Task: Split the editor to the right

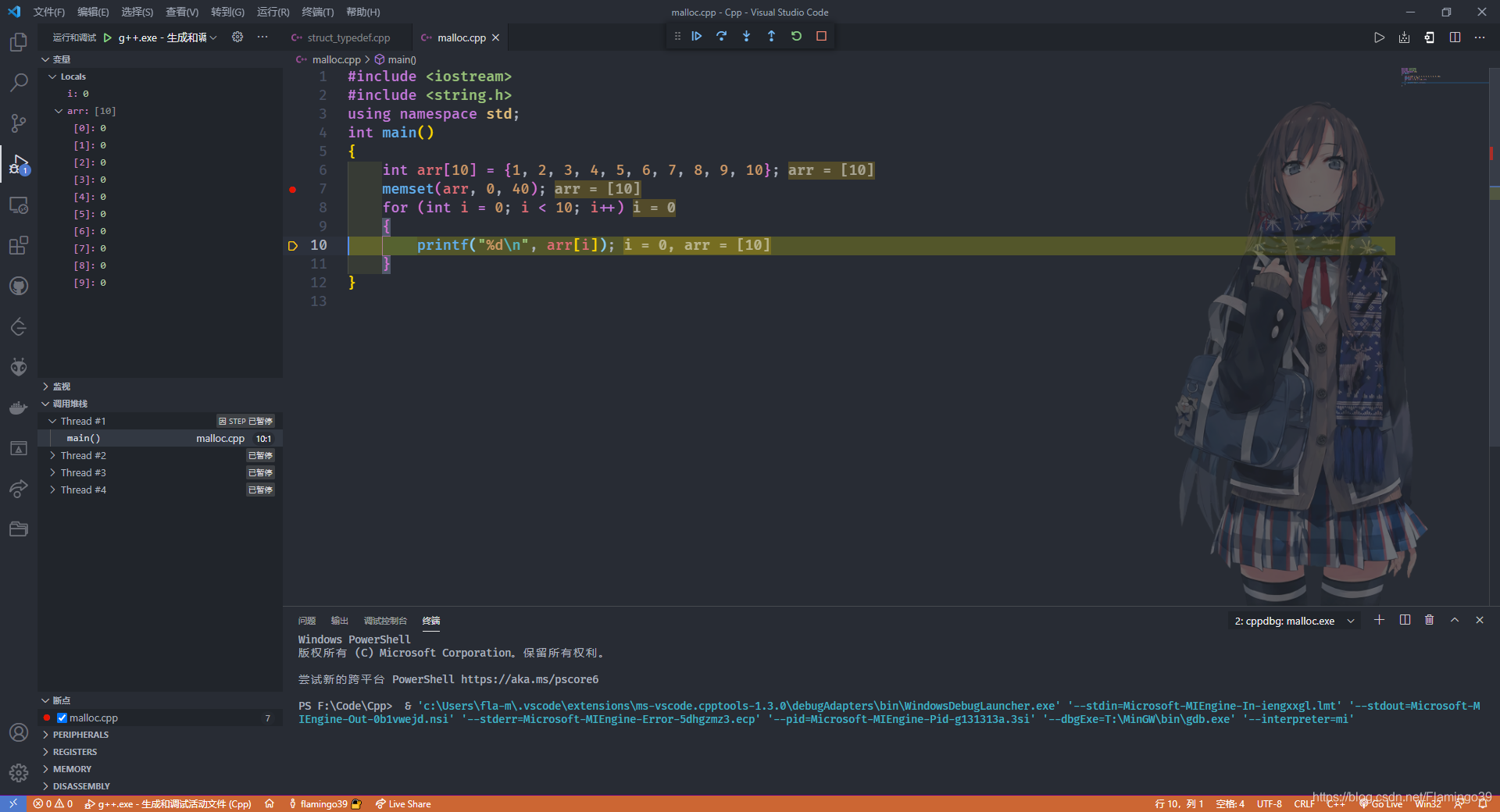Action: coord(1455,37)
